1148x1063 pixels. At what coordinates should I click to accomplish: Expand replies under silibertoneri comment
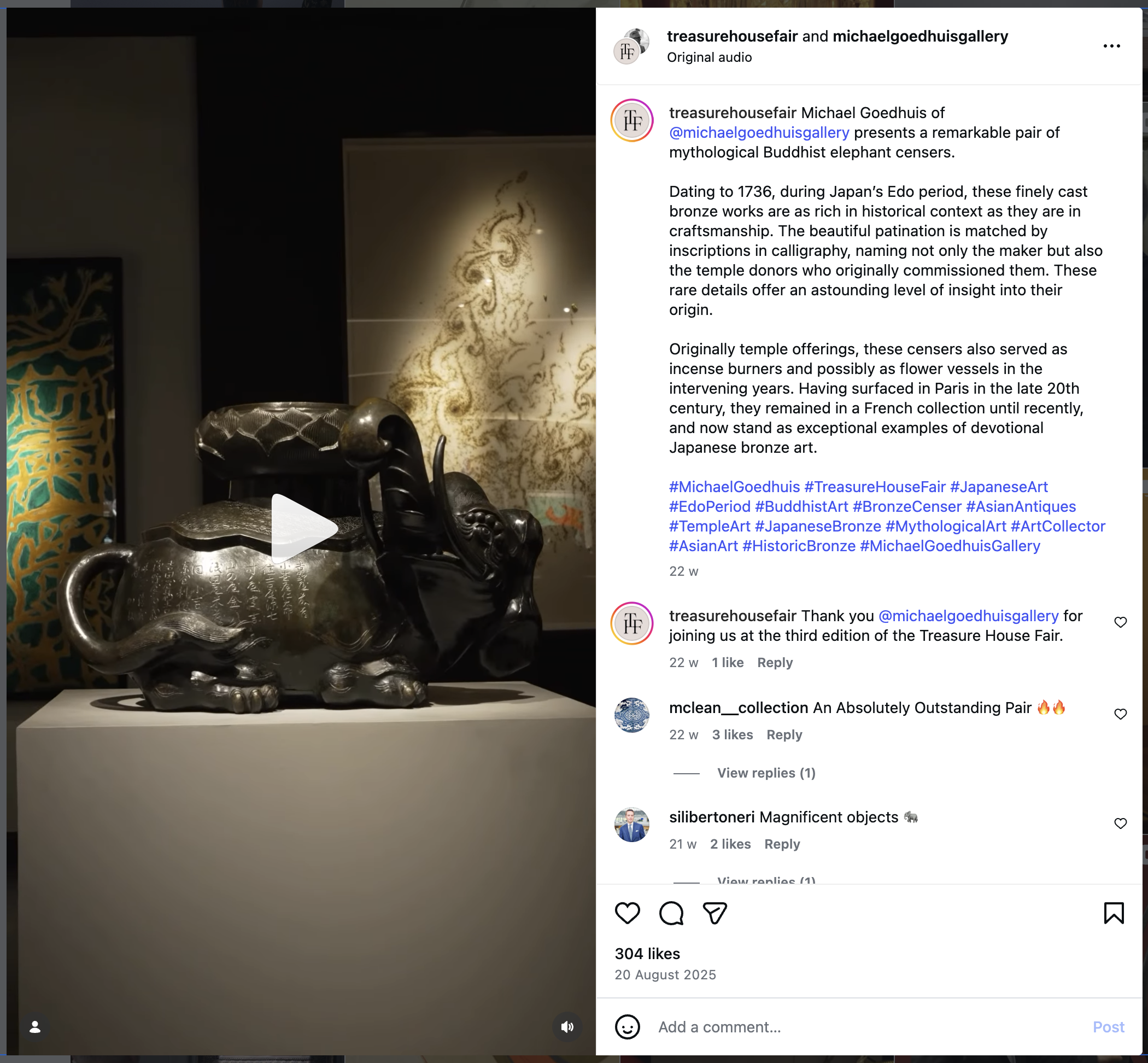point(766,879)
